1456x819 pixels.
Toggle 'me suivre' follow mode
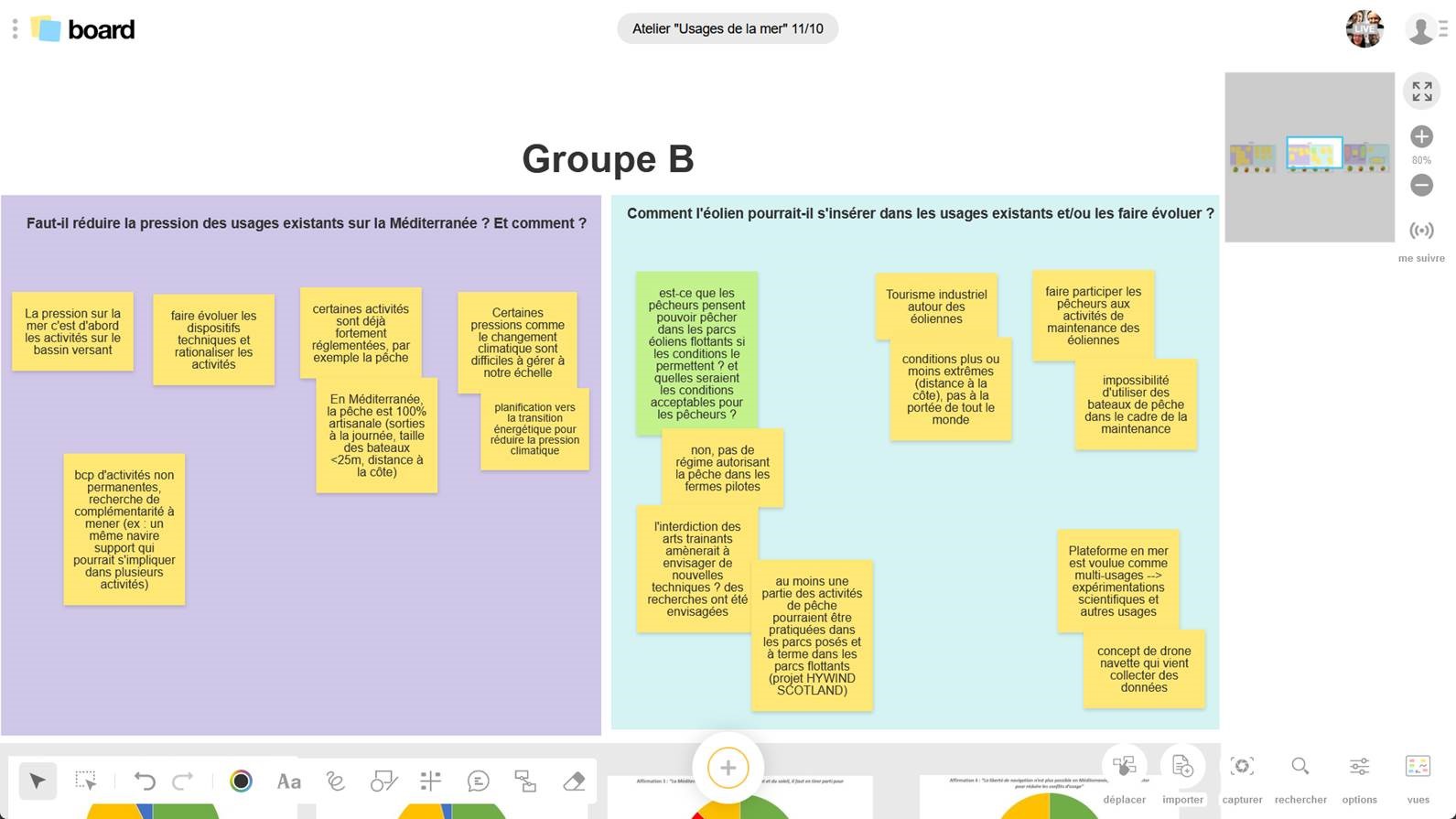coord(1421,231)
